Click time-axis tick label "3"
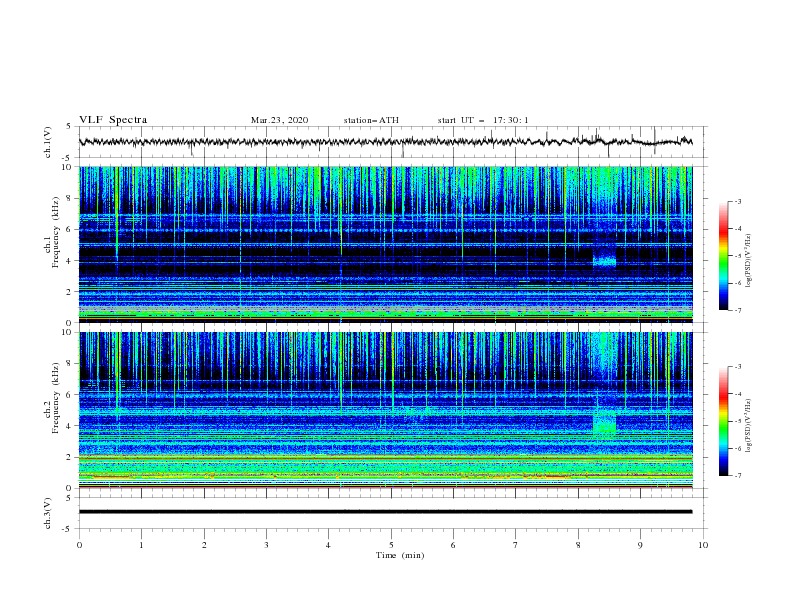This screenshot has width=792, height=612. click(x=266, y=545)
